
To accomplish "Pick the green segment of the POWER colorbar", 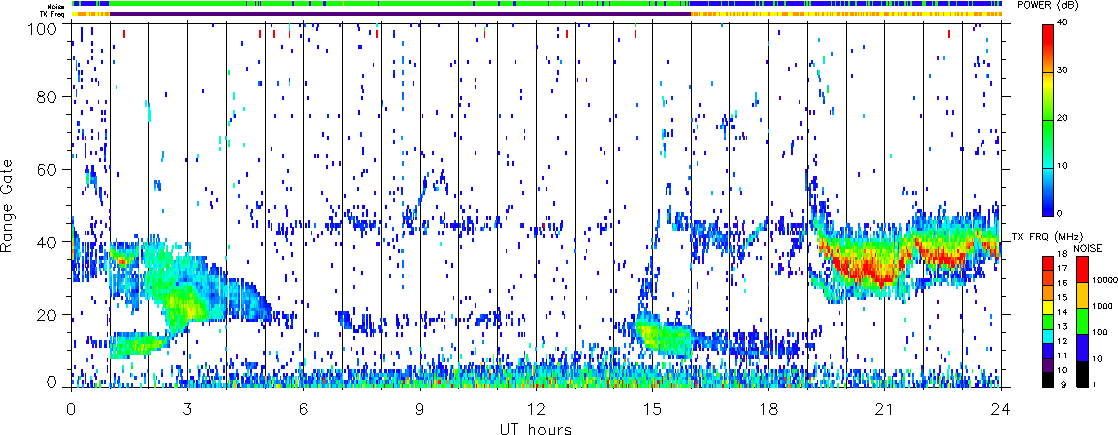I will (x=1048, y=142).
